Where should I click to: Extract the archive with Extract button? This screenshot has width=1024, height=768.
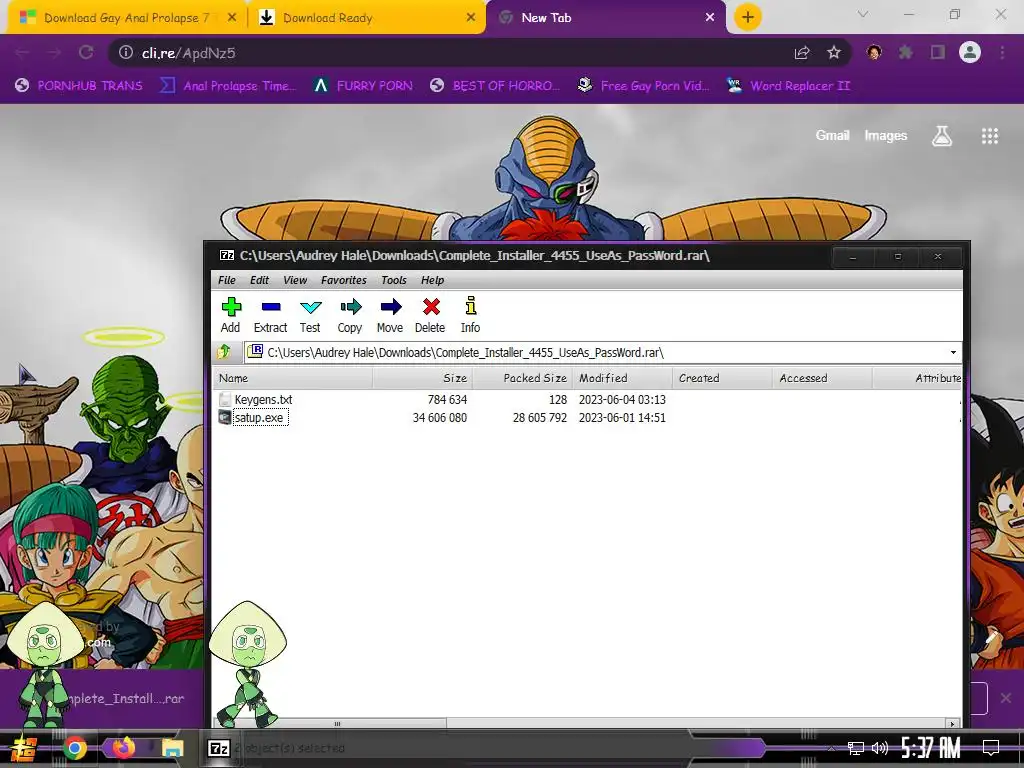[x=270, y=315]
